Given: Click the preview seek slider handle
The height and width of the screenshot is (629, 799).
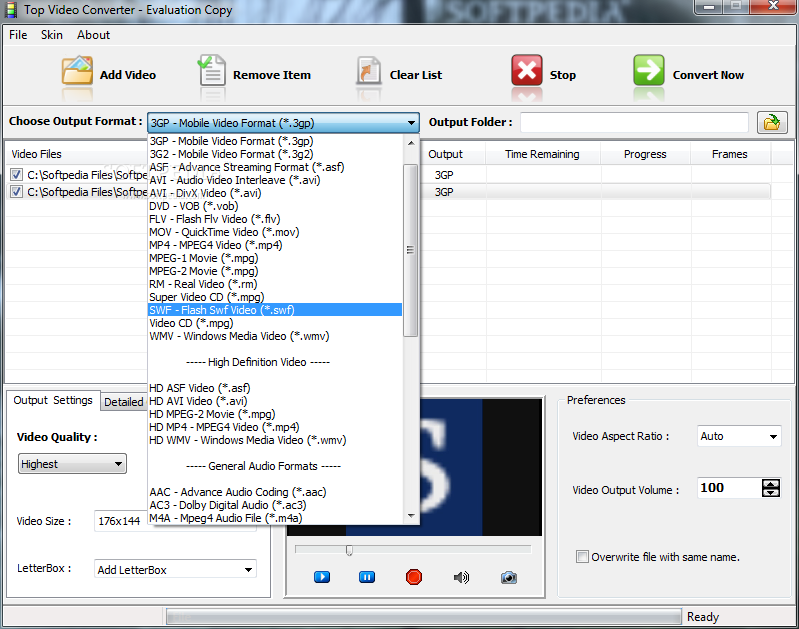Looking at the screenshot, I should [x=349, y=551].
